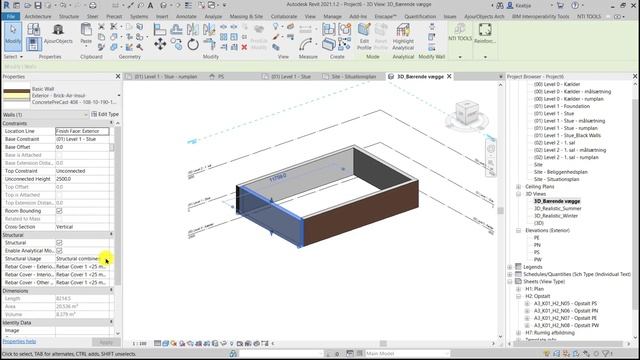This screenshot has height=360, width=640.
Task: Click the filter icon in status bar
Action: (606, 353)
